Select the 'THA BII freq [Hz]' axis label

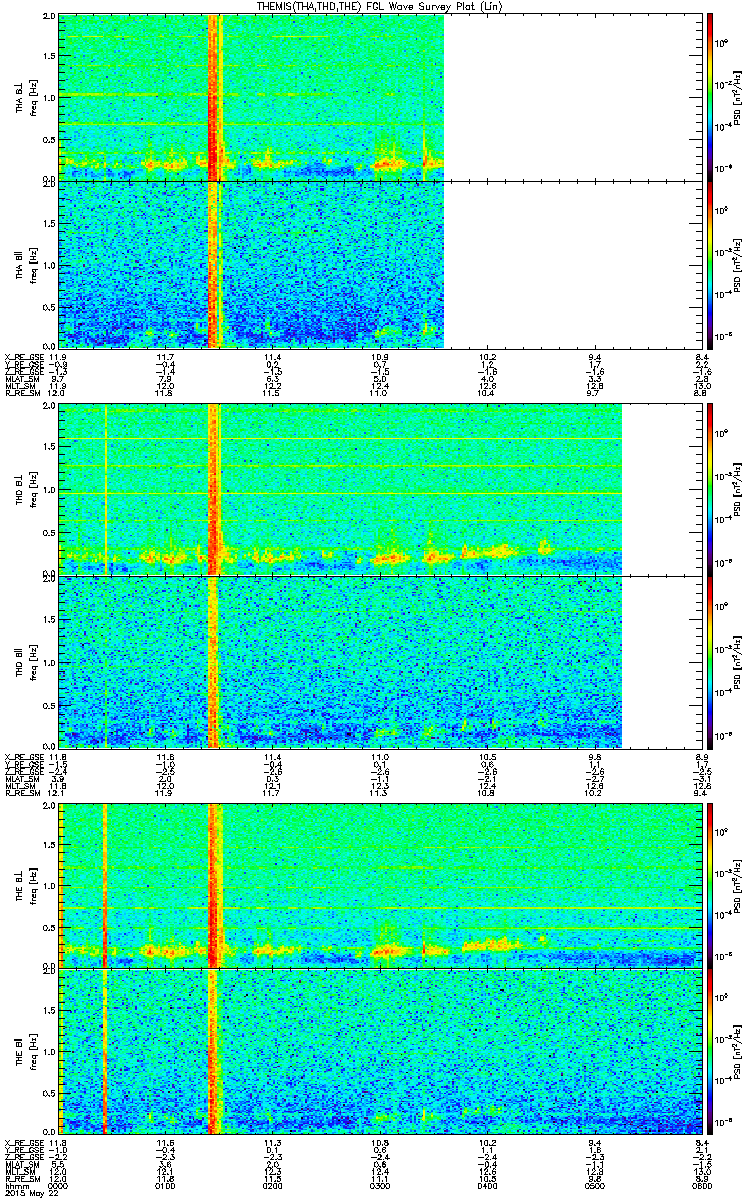(x=24, y=263)
